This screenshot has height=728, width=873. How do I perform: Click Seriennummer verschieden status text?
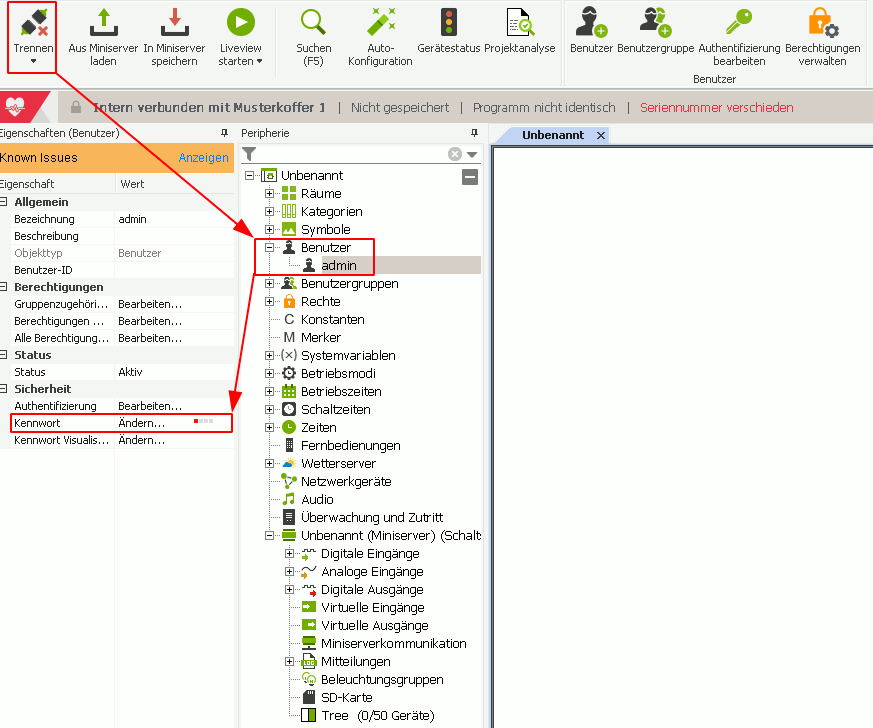click(717, 107)
